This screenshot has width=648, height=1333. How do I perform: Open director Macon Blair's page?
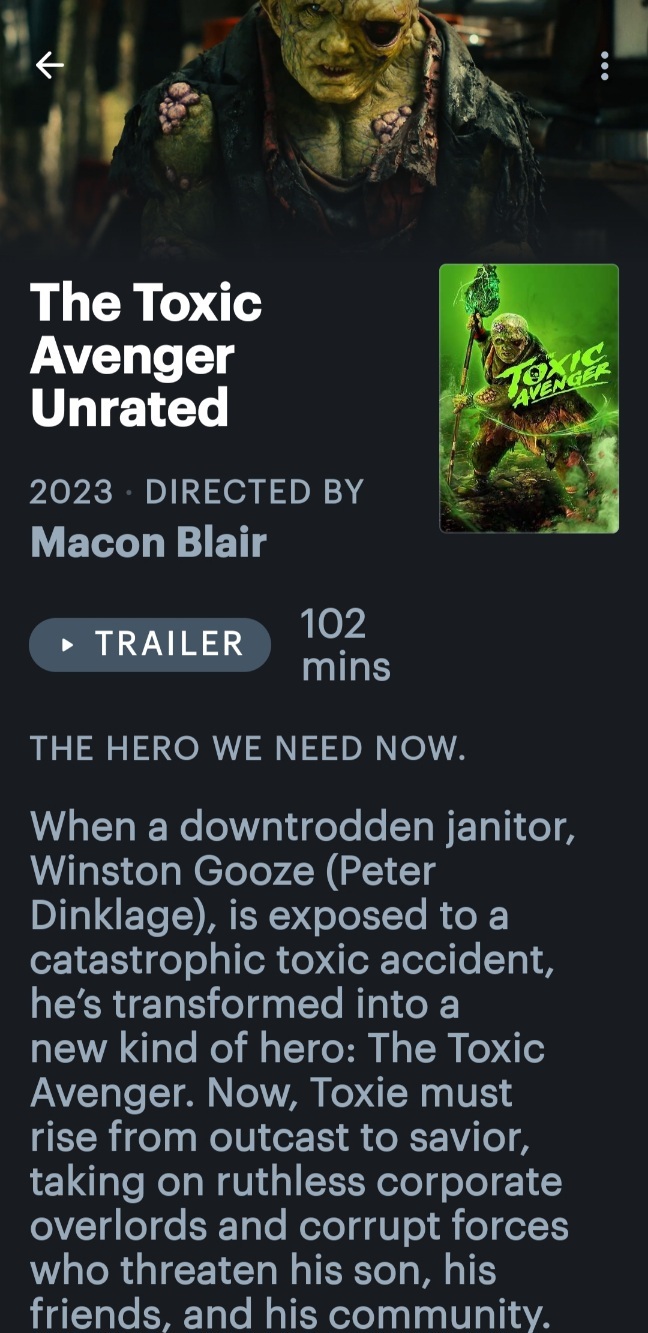click(148, 542)
